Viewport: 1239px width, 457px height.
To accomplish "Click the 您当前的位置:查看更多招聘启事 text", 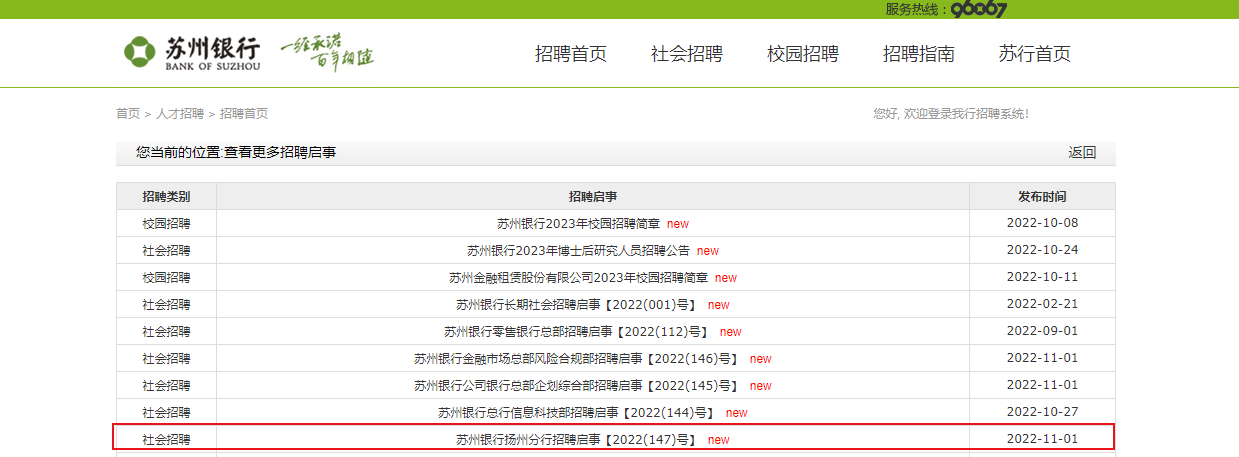I will [236, 153].
